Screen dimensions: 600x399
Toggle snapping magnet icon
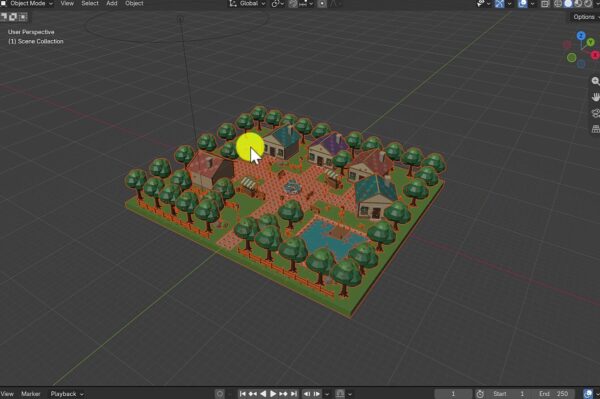click(x=293, y=4)
